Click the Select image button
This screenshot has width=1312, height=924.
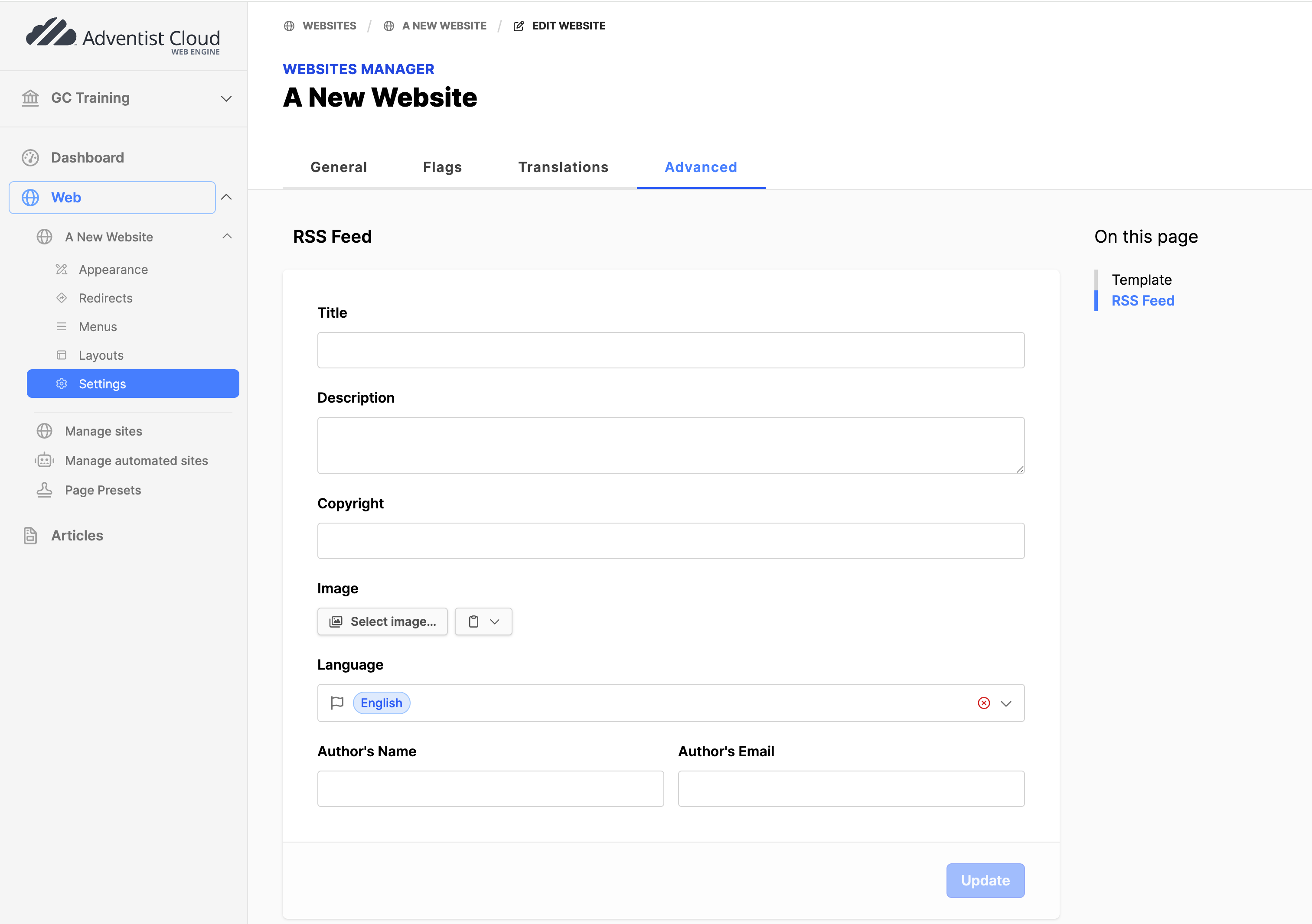click(382, 621)
